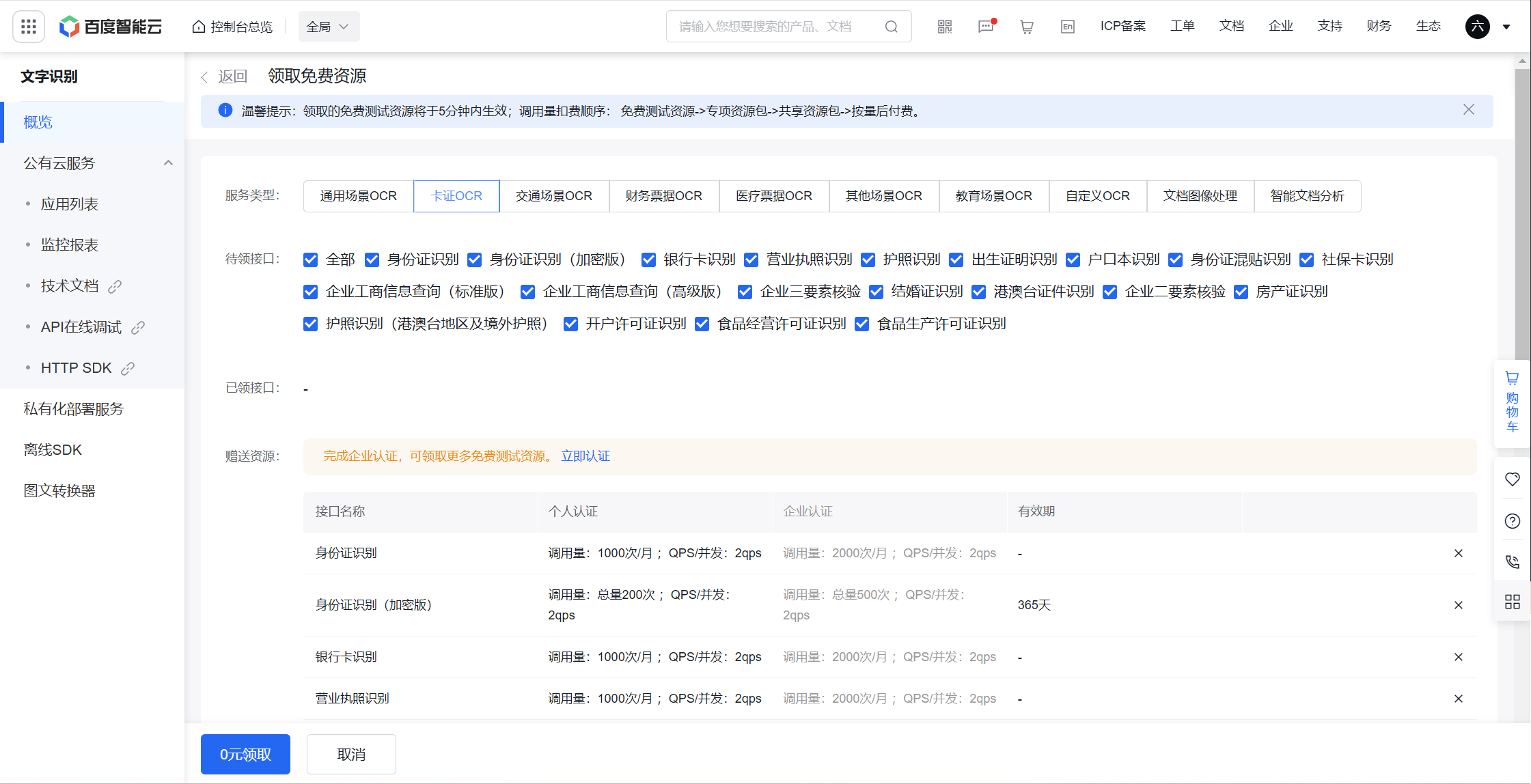Open the 全局 region dropdown
Screen dimensions: 1531x784
point(329,27)
